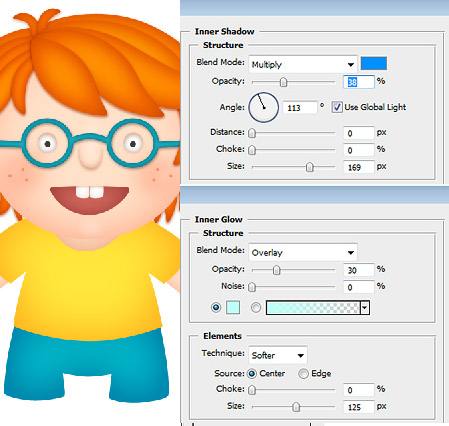The height and width of the screenshot is (426, 449).
Task: Toggle the Use Global Light checkbox
Action: click(x=337, y=107)
